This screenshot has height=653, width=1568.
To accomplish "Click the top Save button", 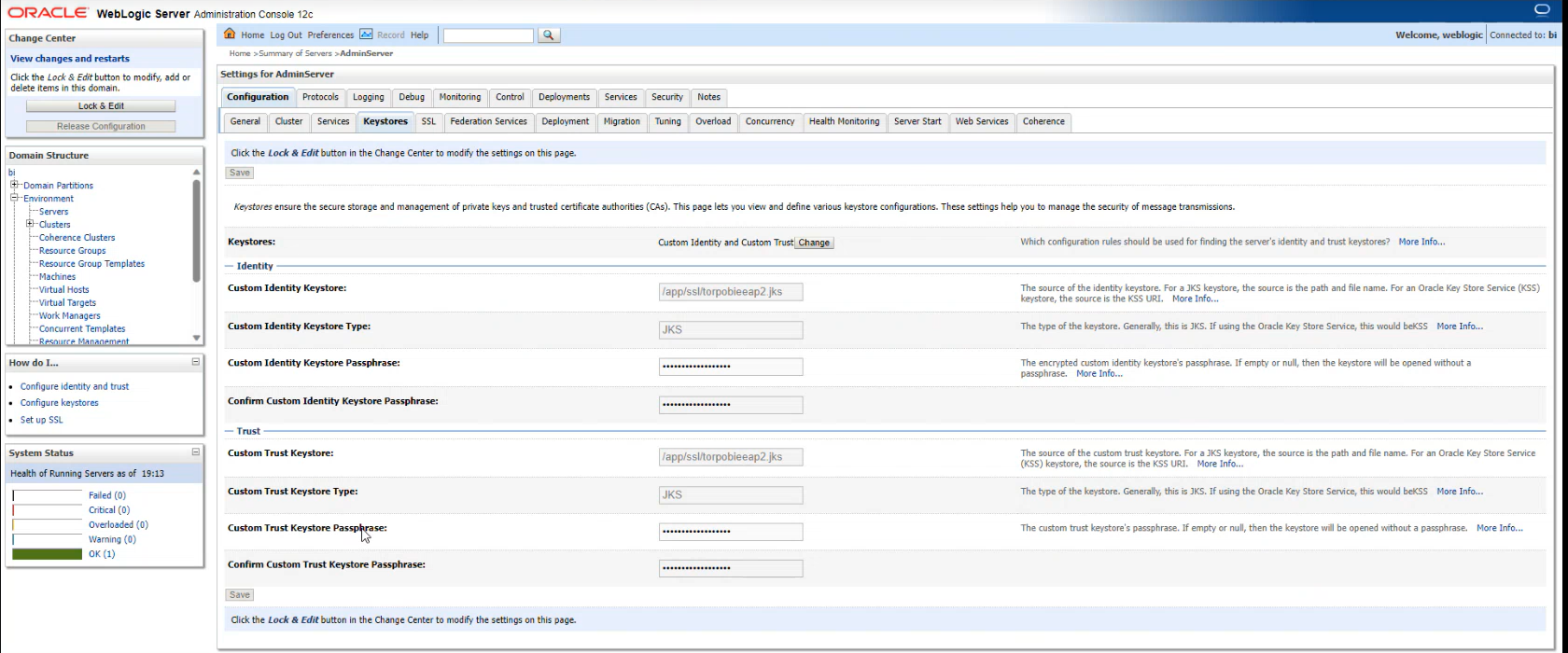I will coord(240,173).
